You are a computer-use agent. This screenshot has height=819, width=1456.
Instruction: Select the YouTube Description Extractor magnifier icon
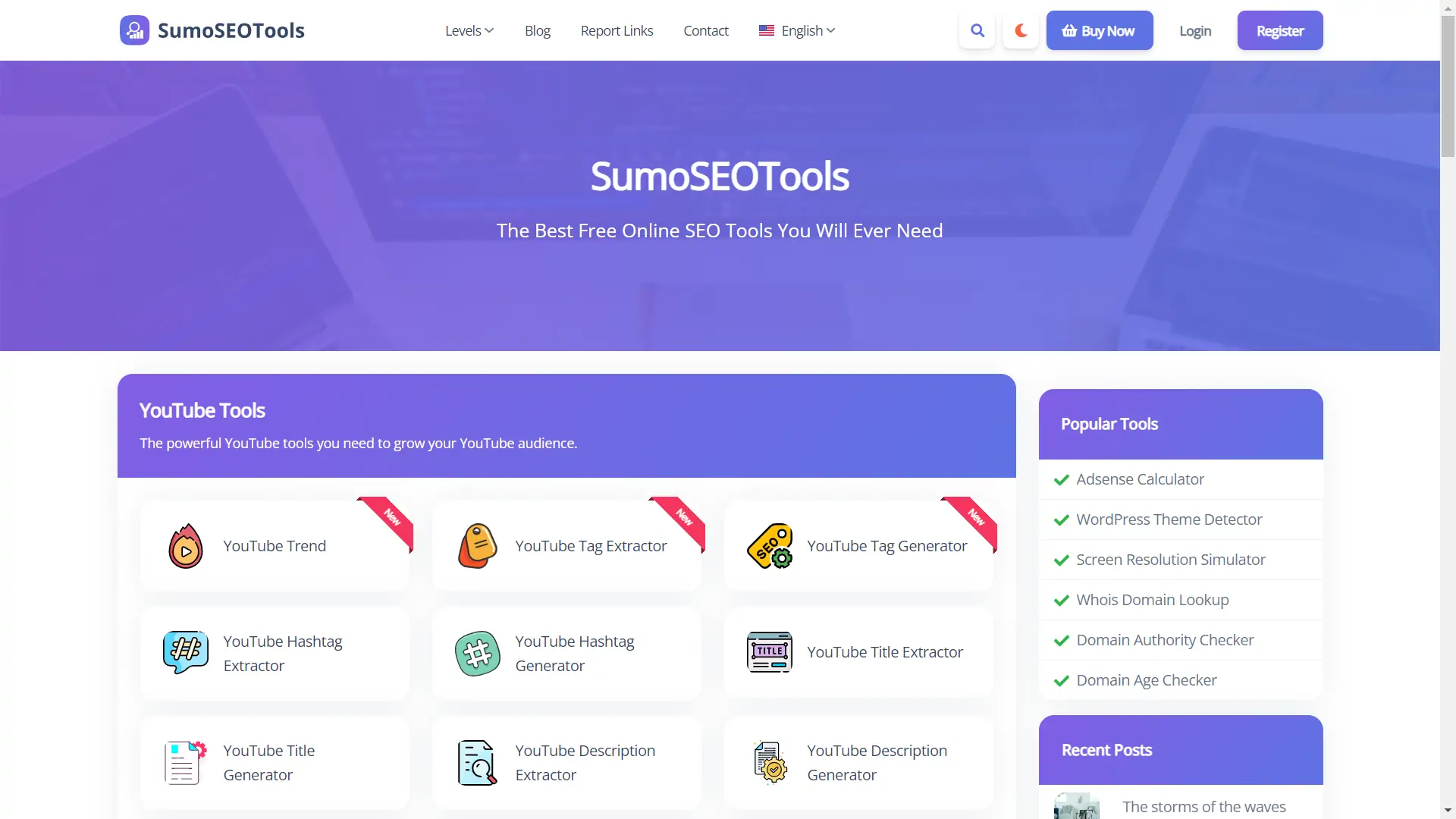(476, 761)
